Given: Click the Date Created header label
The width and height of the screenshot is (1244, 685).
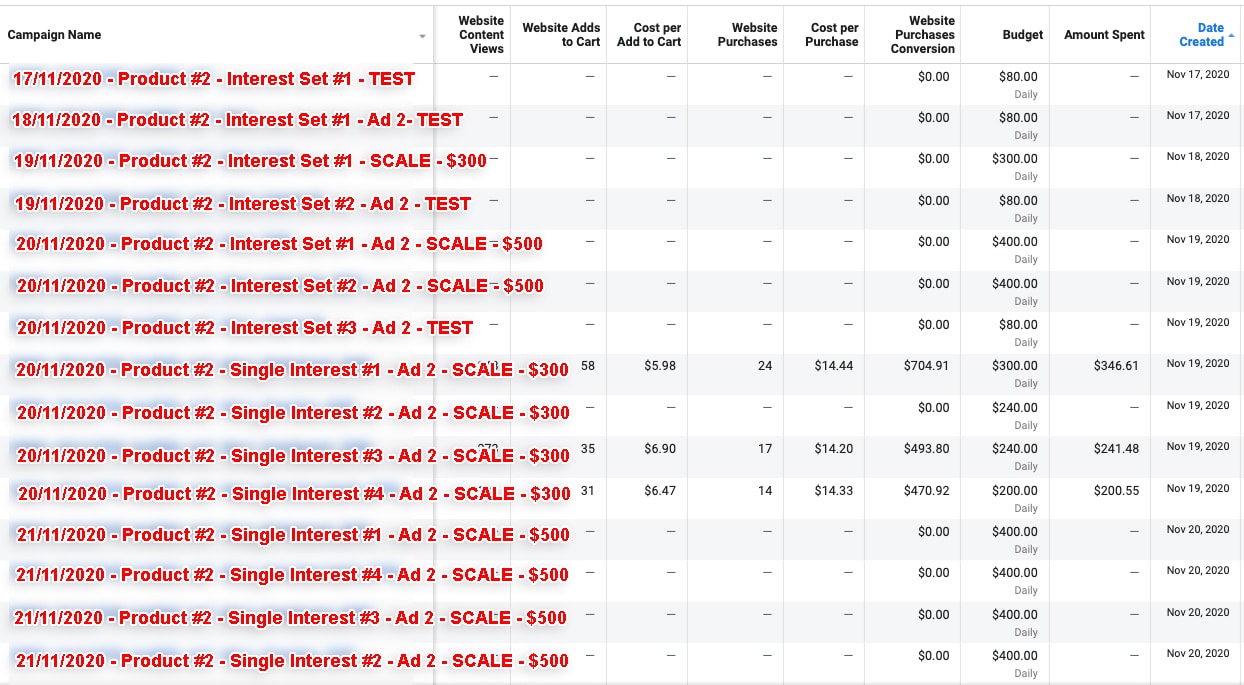Looking at the screenshot, I should point(1201,35).
